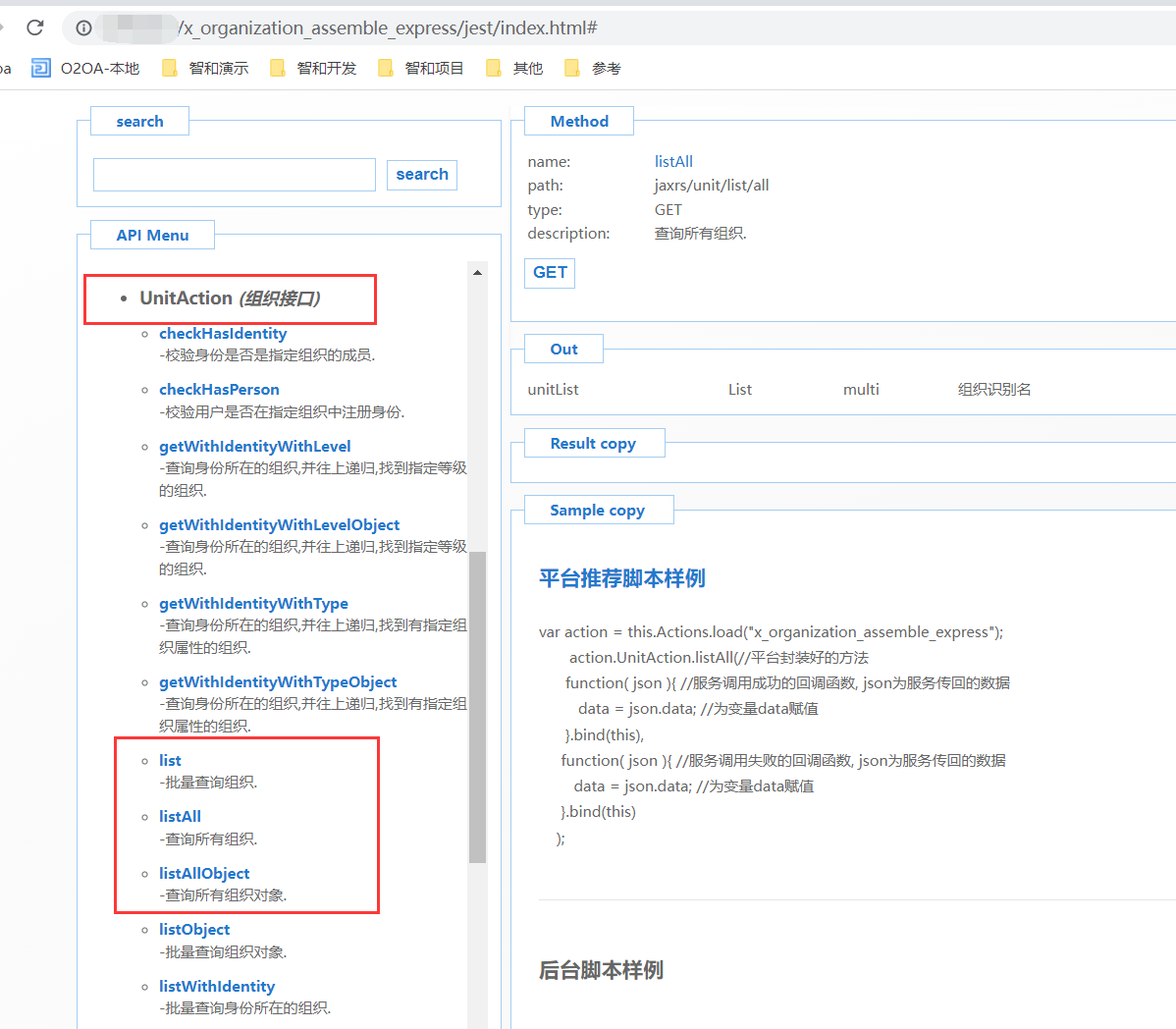The image size is (1176, 1029).
Task: Click the -校验身份是否是指定组织的成员. description
Action: (267, 354)
